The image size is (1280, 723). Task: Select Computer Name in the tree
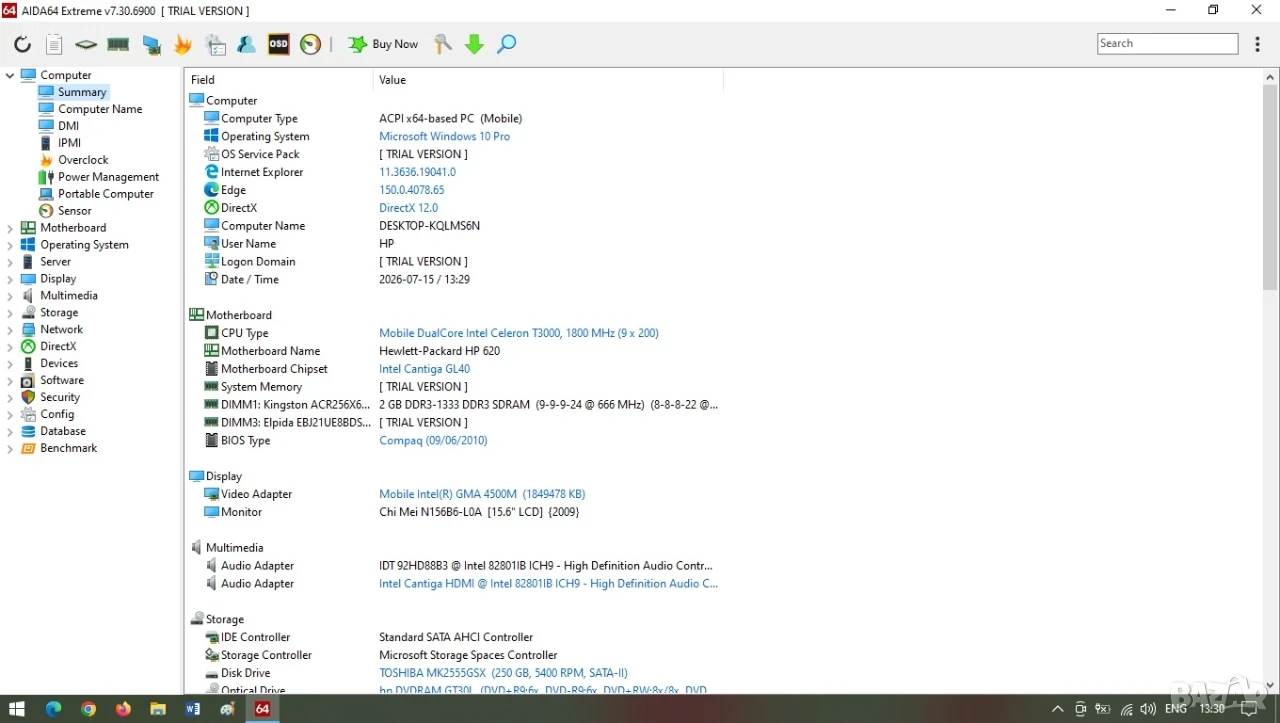100,109
